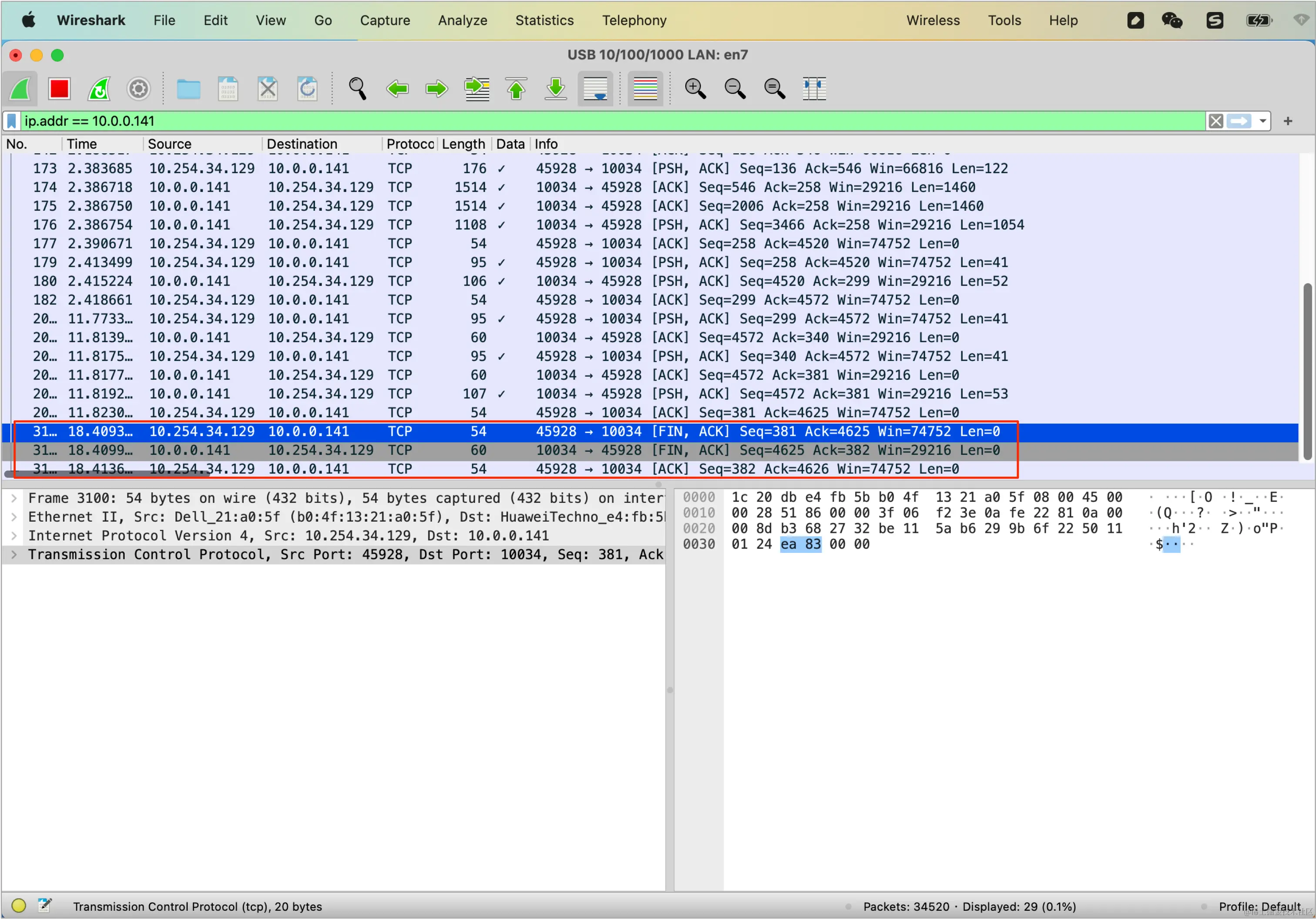The image size is (1316, 919).
Task: Toggle packet colorization rules button
Action: point(645,89)
